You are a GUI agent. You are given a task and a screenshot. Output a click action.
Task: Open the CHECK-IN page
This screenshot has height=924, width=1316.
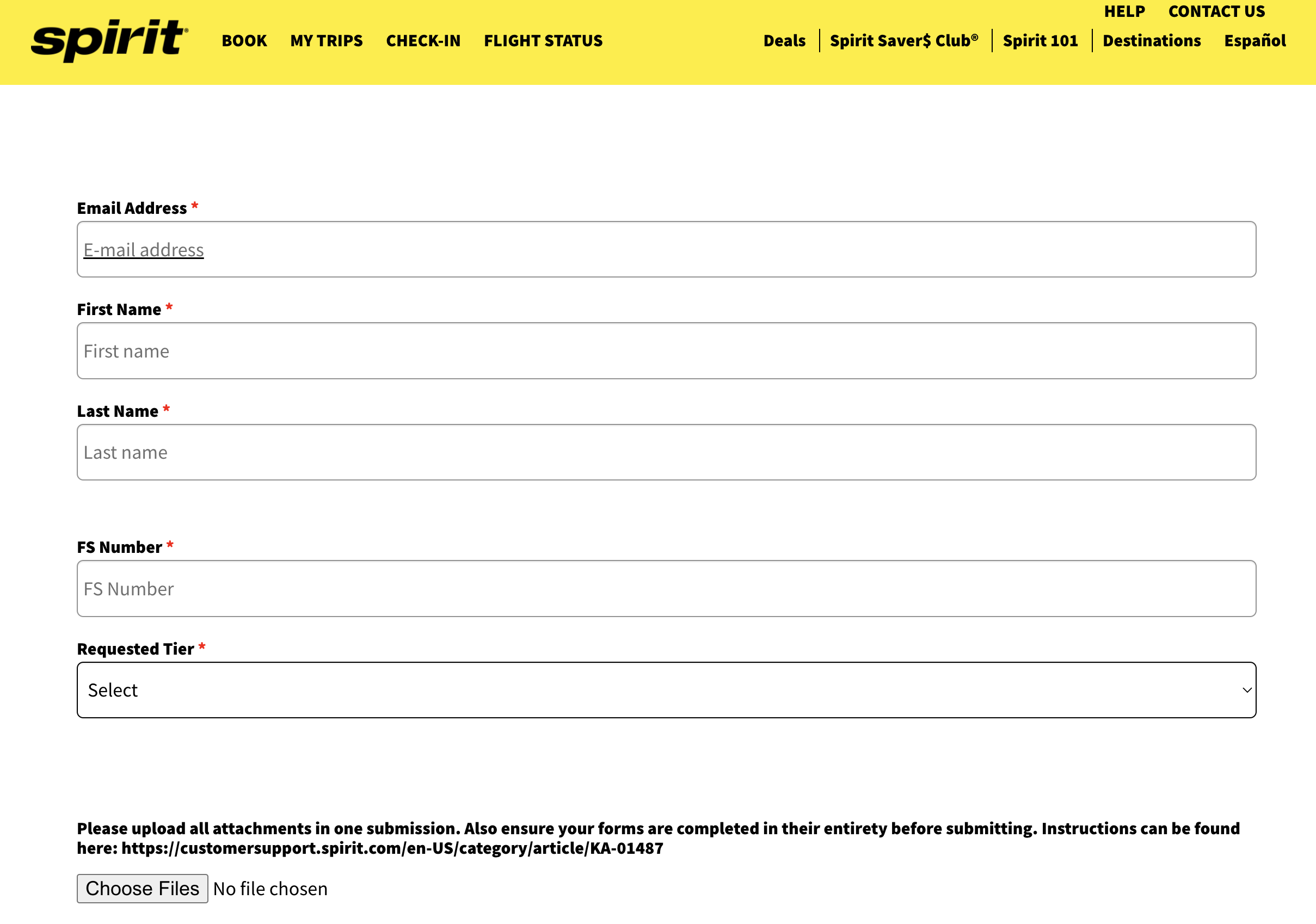[423, 41]
